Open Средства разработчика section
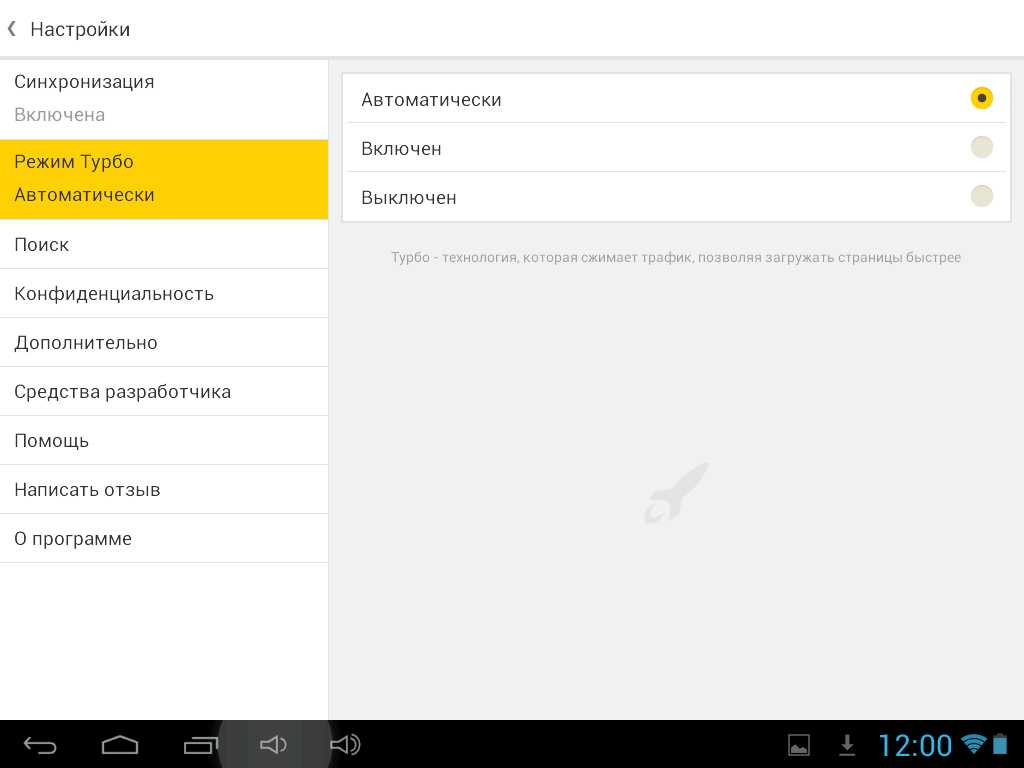The width and height of the screenshot is (1024, 768). tap(164, 391)
